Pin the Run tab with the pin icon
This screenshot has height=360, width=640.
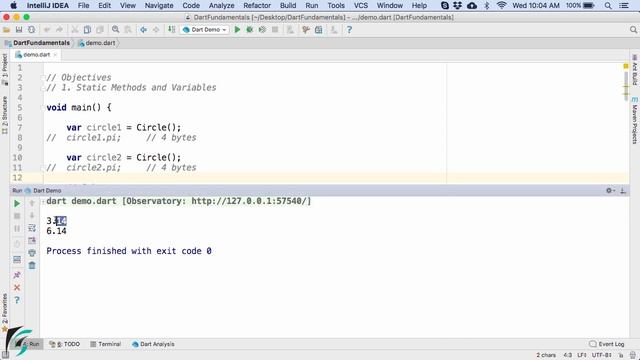[x=17, y=275]
